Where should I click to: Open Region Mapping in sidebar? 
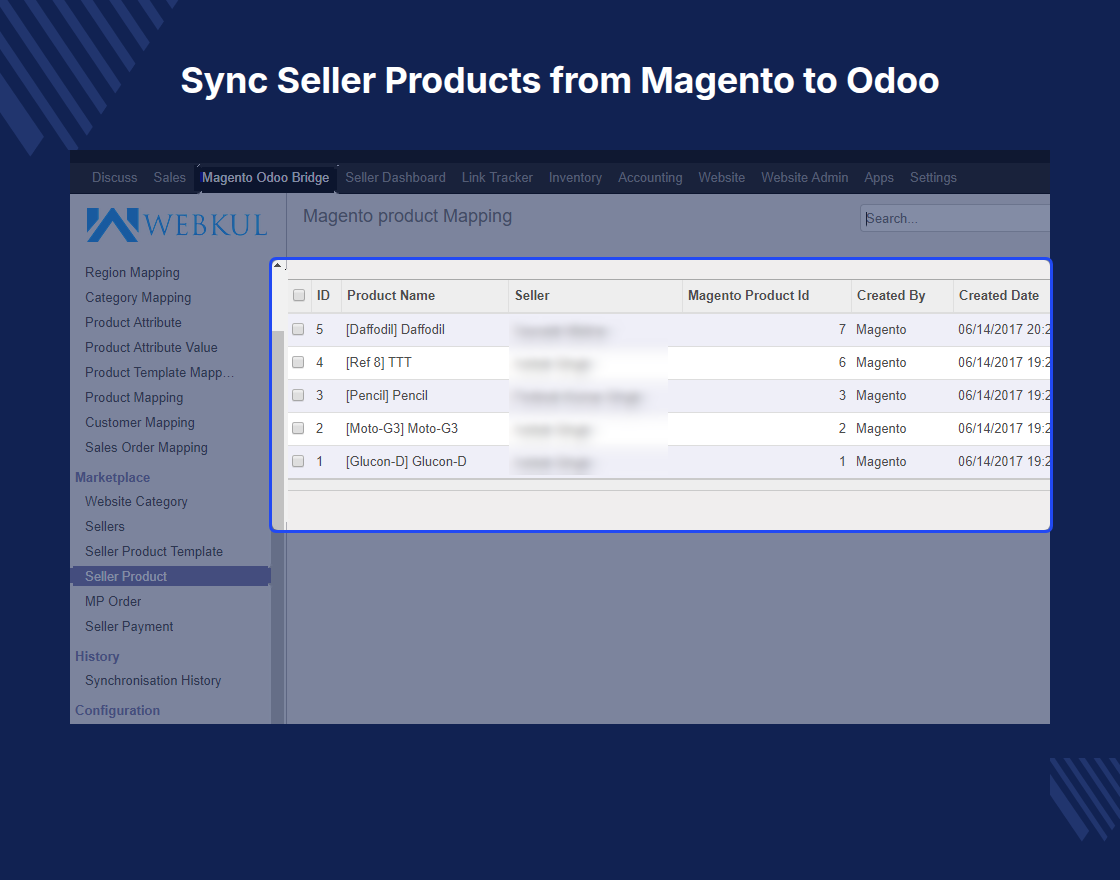coord(132,272)
